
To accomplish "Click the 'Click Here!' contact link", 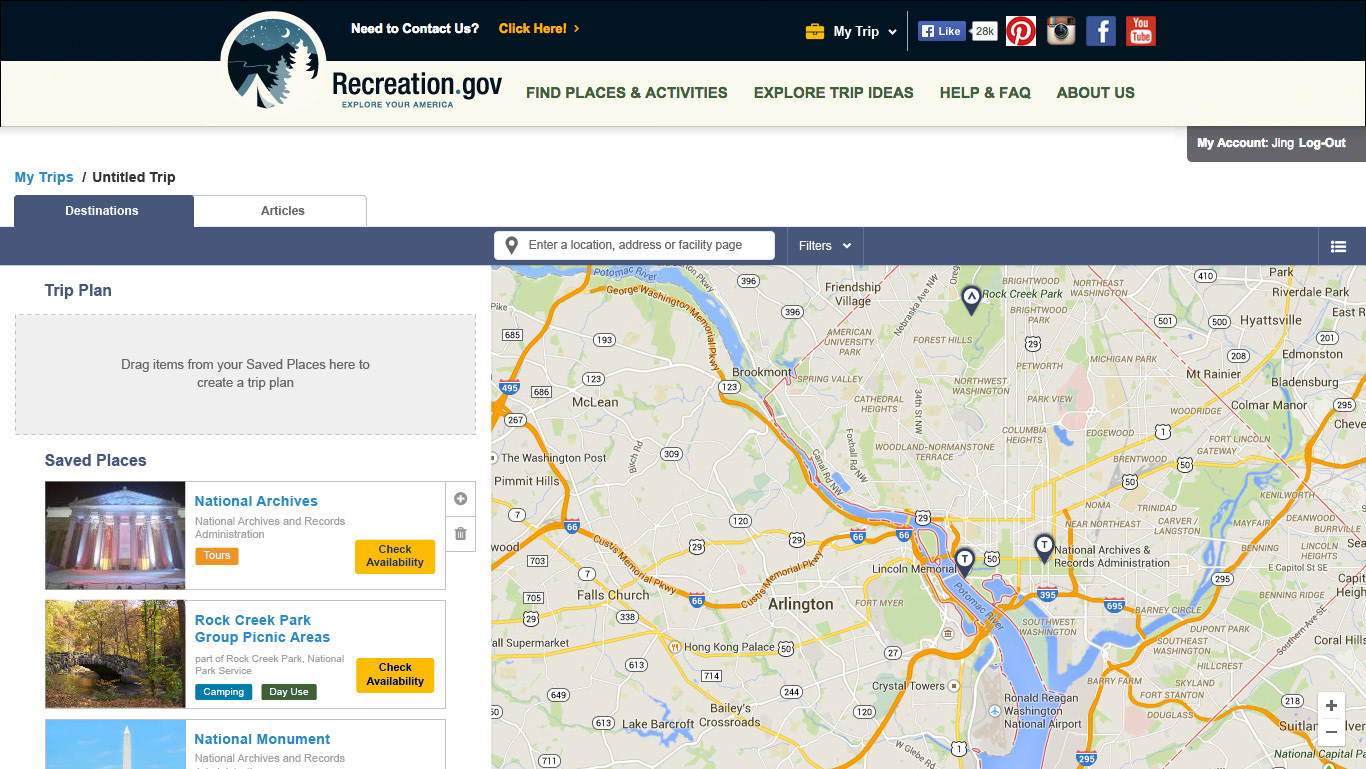I will click(x=539, y=29).
